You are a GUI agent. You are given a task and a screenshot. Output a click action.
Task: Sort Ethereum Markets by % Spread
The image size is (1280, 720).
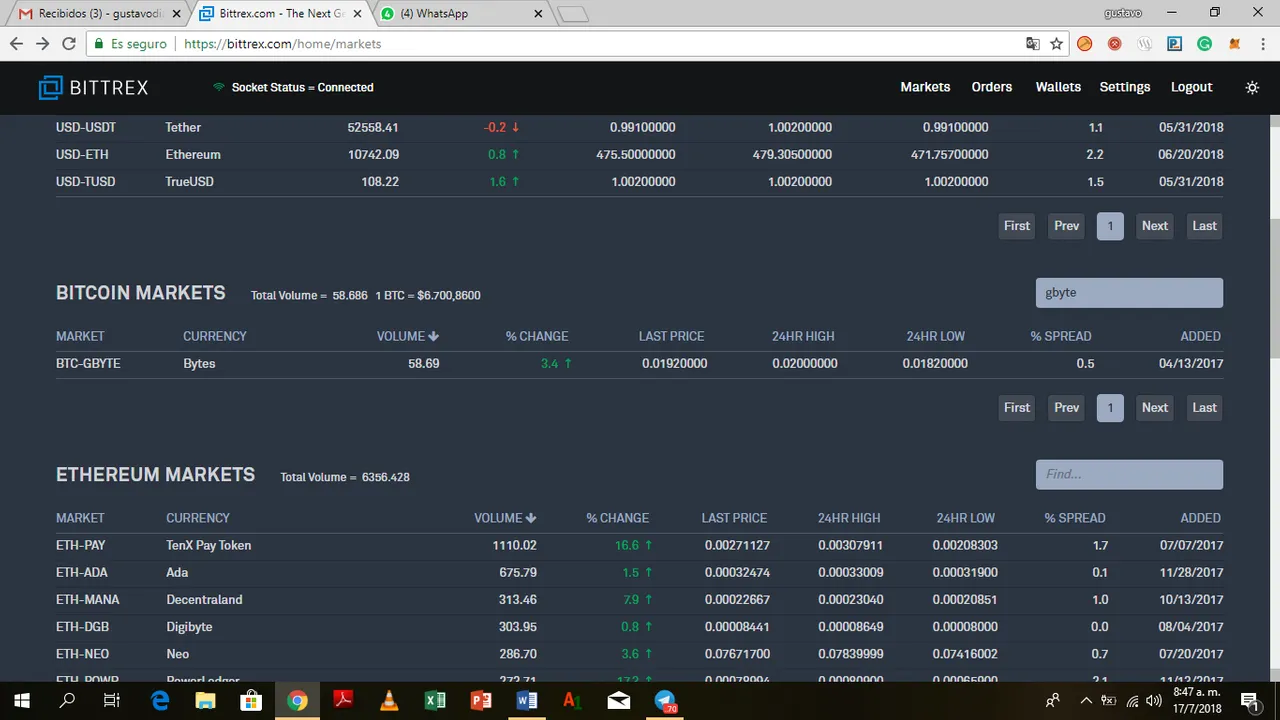tap(1075, 518)
